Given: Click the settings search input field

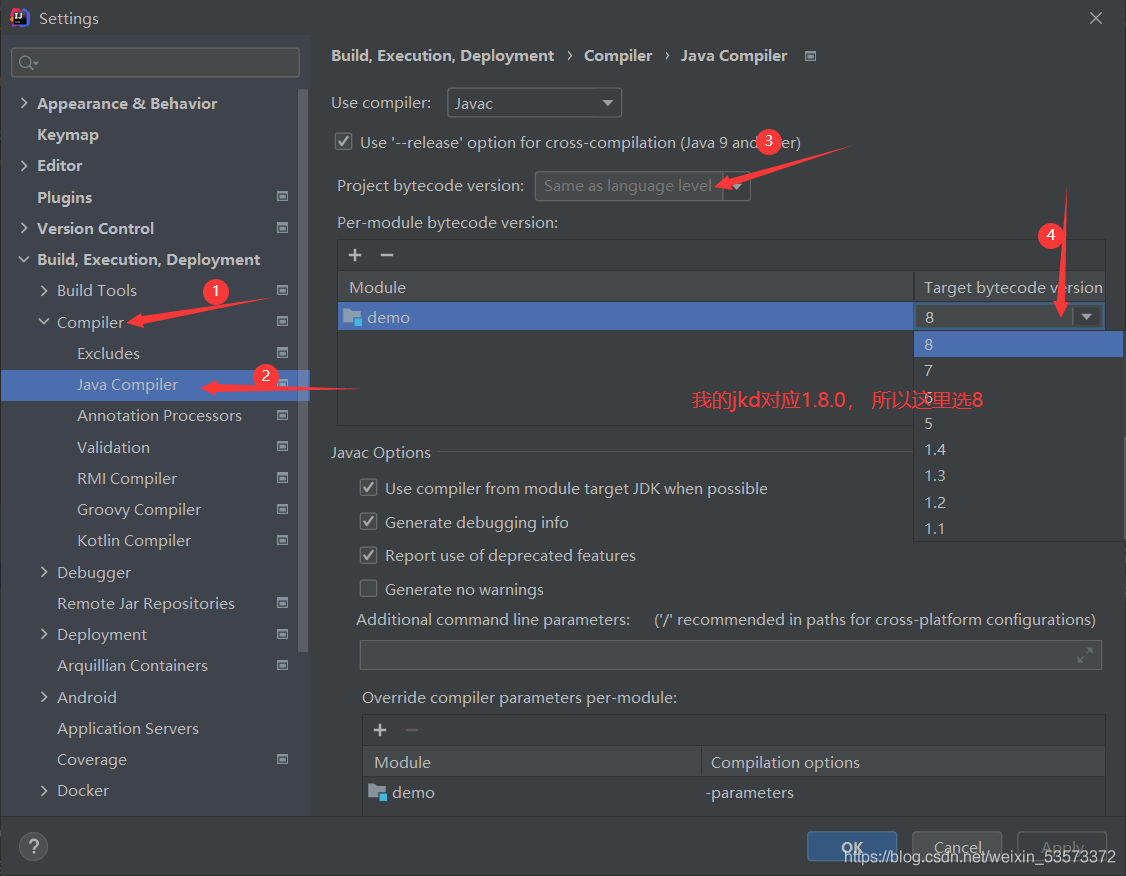Looking at the screenshot, I should tap(155, 62).
